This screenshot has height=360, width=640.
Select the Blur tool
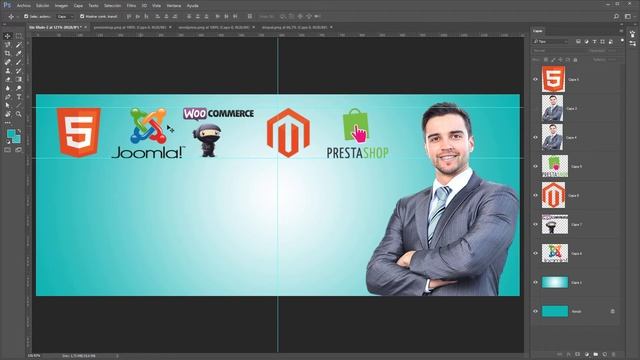click(7, 88)
